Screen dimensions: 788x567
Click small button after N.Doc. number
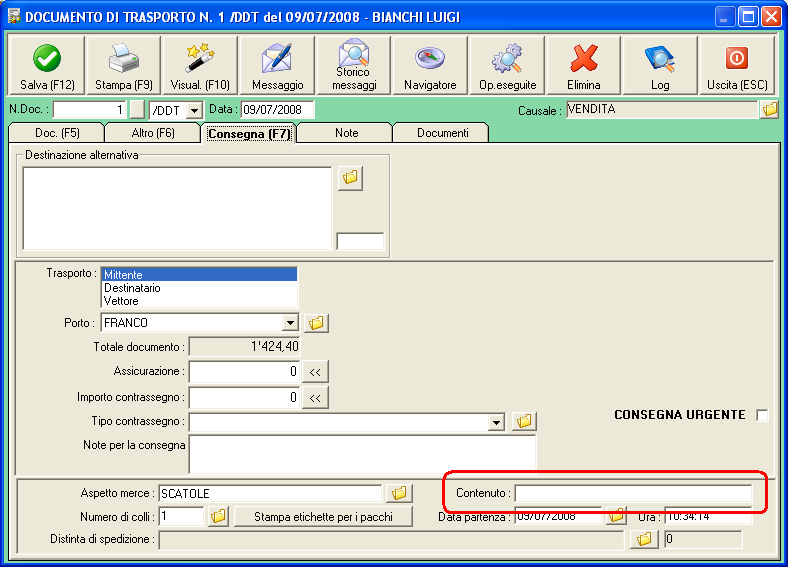point(137,110)
